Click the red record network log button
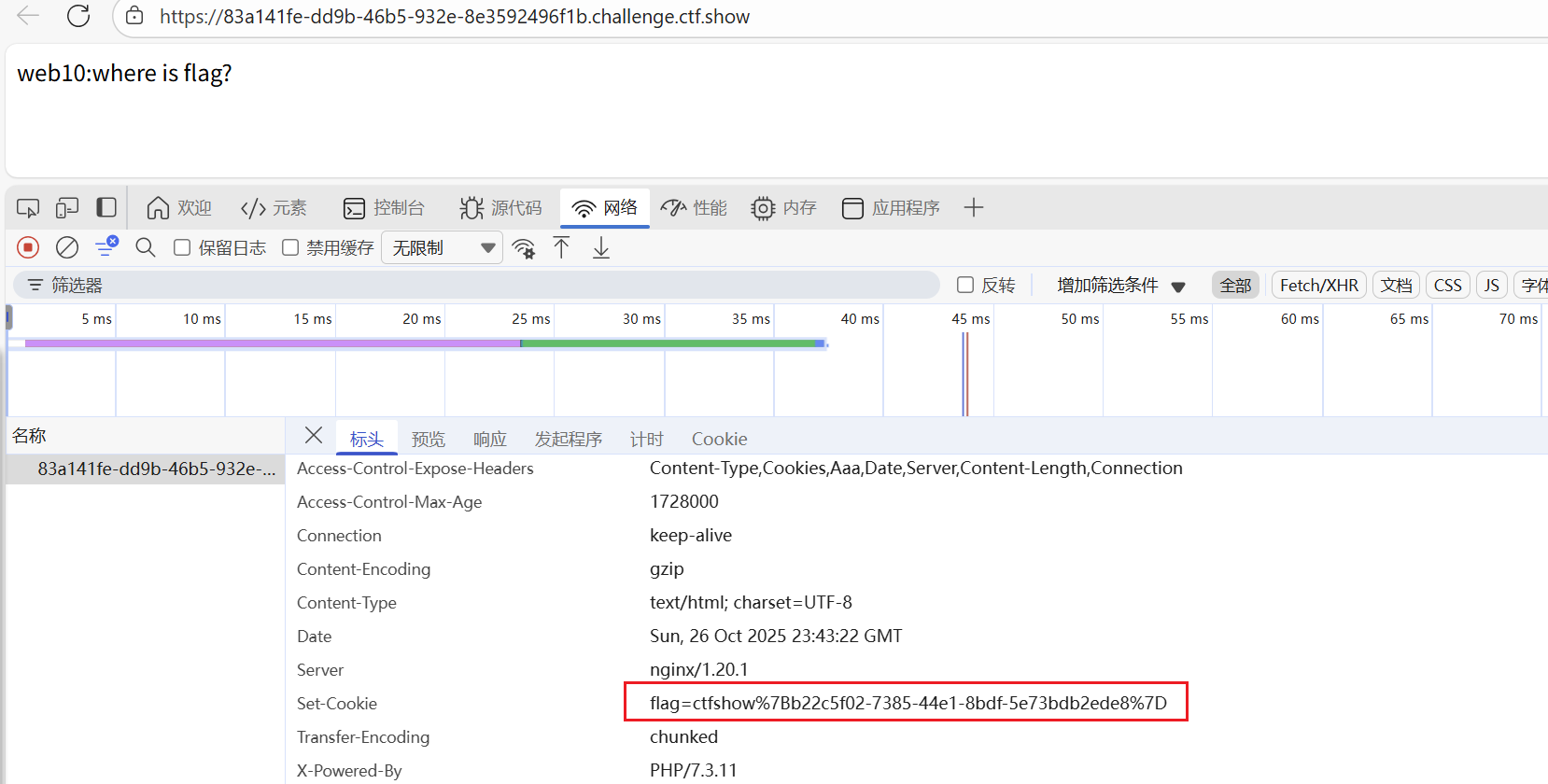Image resolution: width=1548 pixels, height=784 pixels. [x=28, y=247]
